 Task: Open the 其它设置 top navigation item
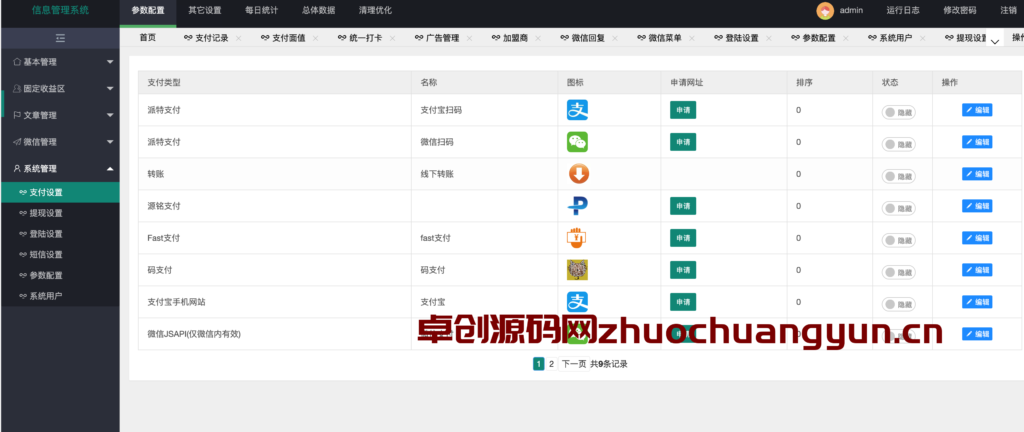click(x=204, y=11)
